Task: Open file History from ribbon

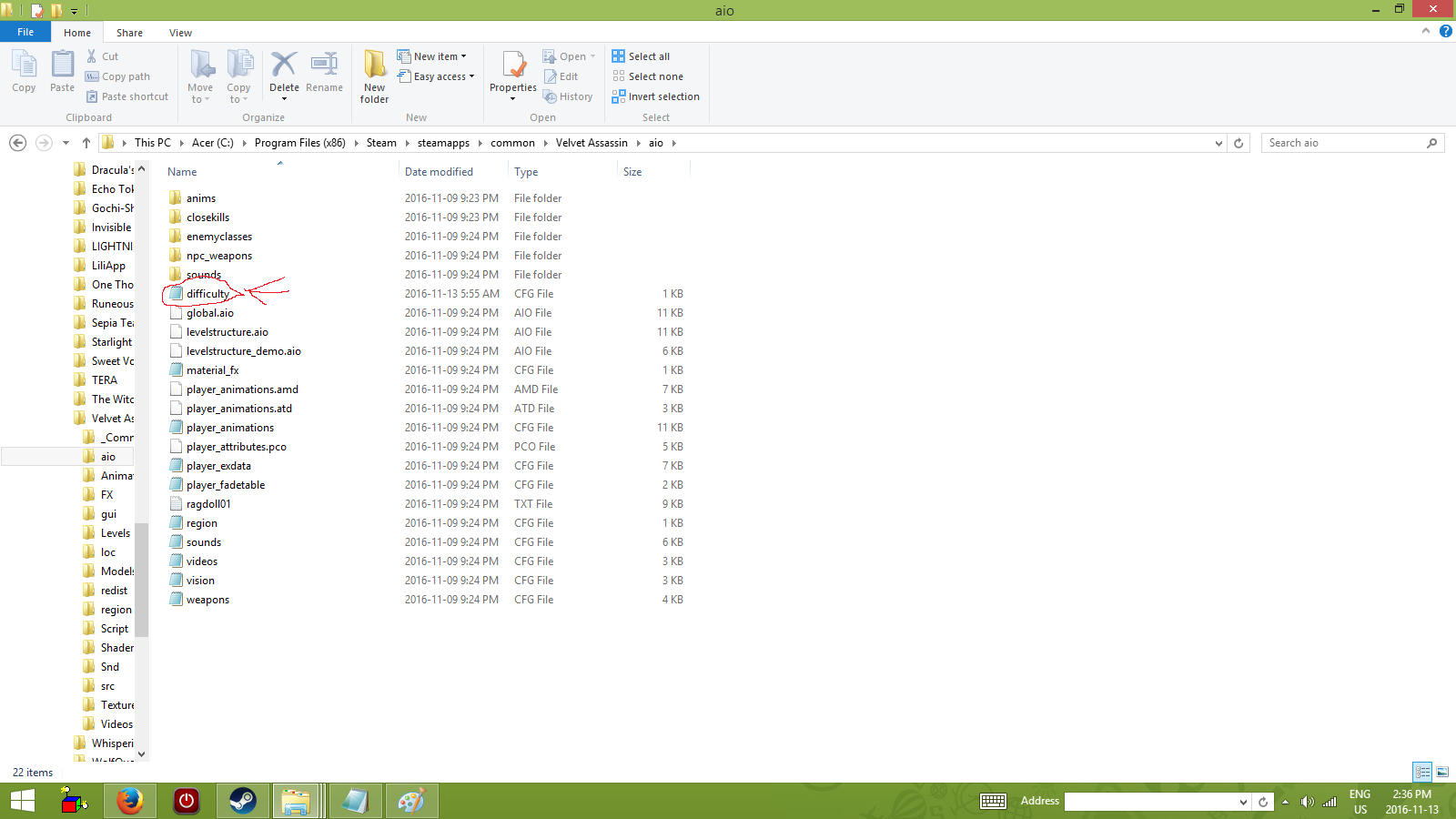Action: 568,96
